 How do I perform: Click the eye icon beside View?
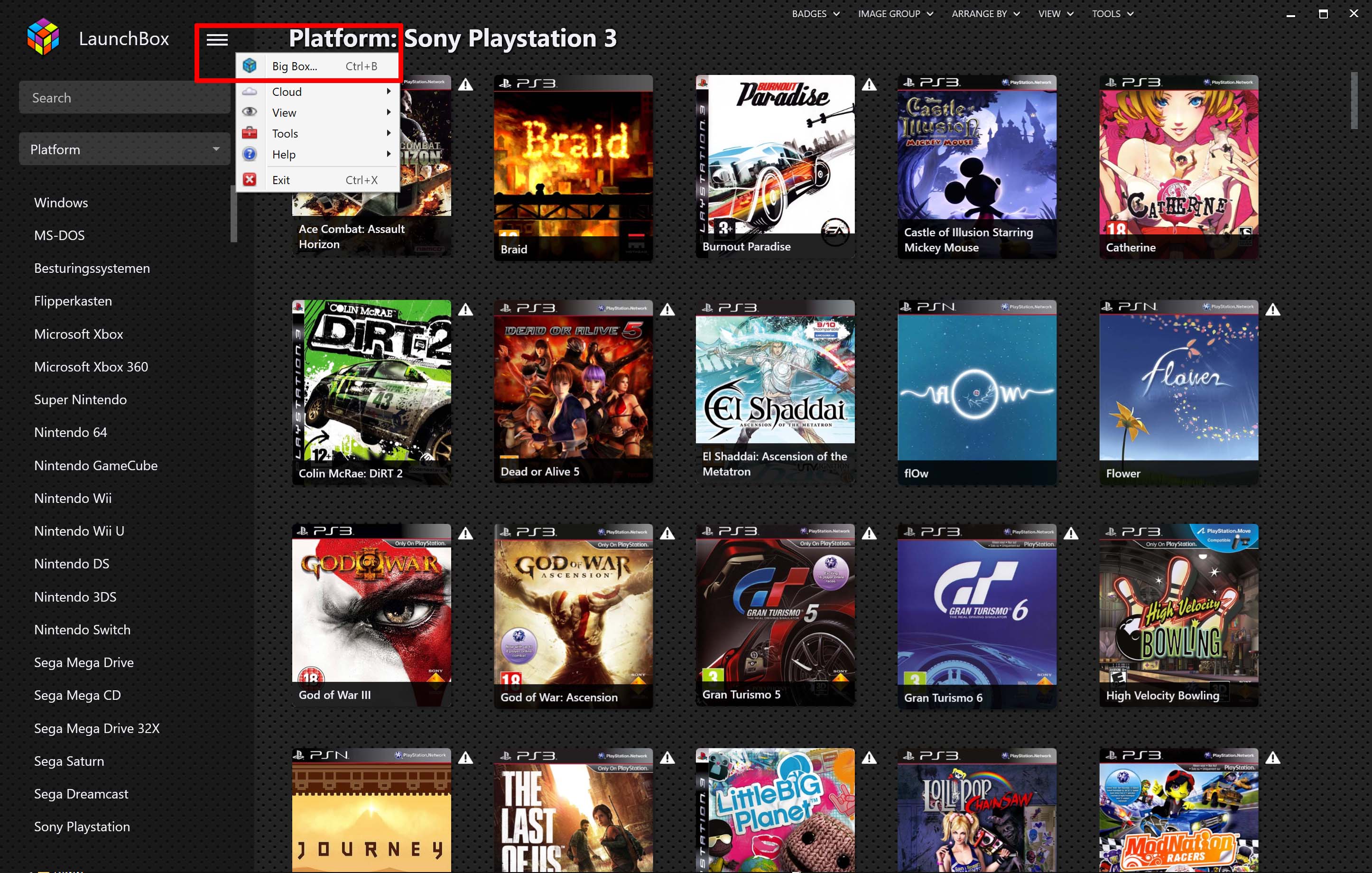point(250,111)
